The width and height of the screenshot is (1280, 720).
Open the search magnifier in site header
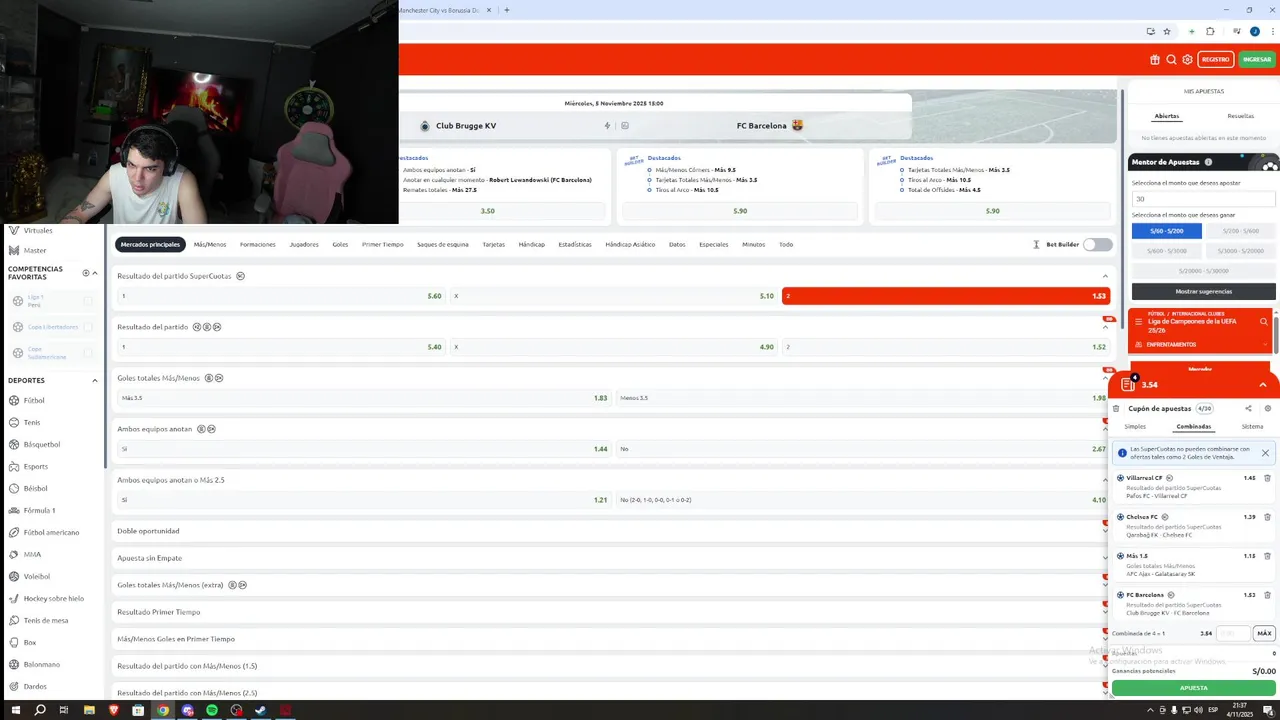[x=1171, y=59]
